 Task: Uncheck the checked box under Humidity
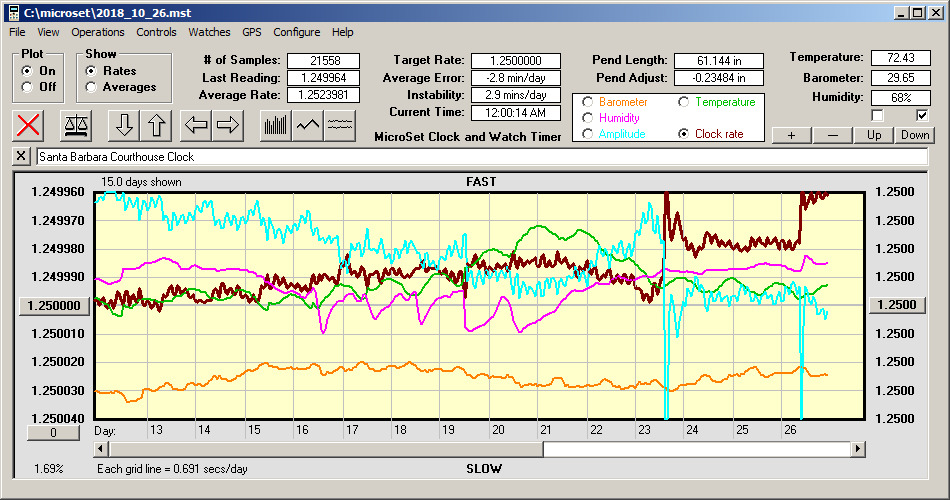coord(922,116)
